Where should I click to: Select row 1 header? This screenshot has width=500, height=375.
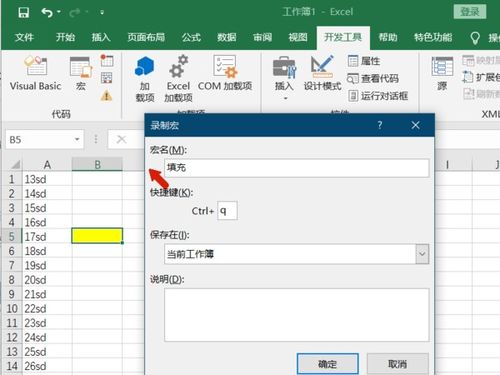pos(12,179)
